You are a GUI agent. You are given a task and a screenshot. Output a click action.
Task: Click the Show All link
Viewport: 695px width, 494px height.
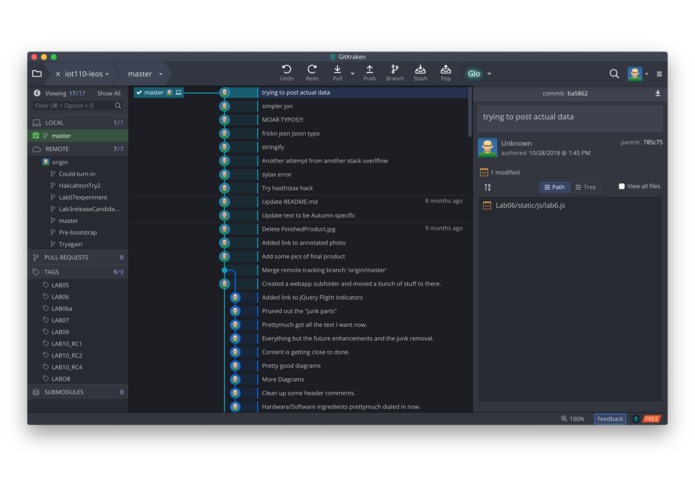pyautogui.click(x=109, y=93)
